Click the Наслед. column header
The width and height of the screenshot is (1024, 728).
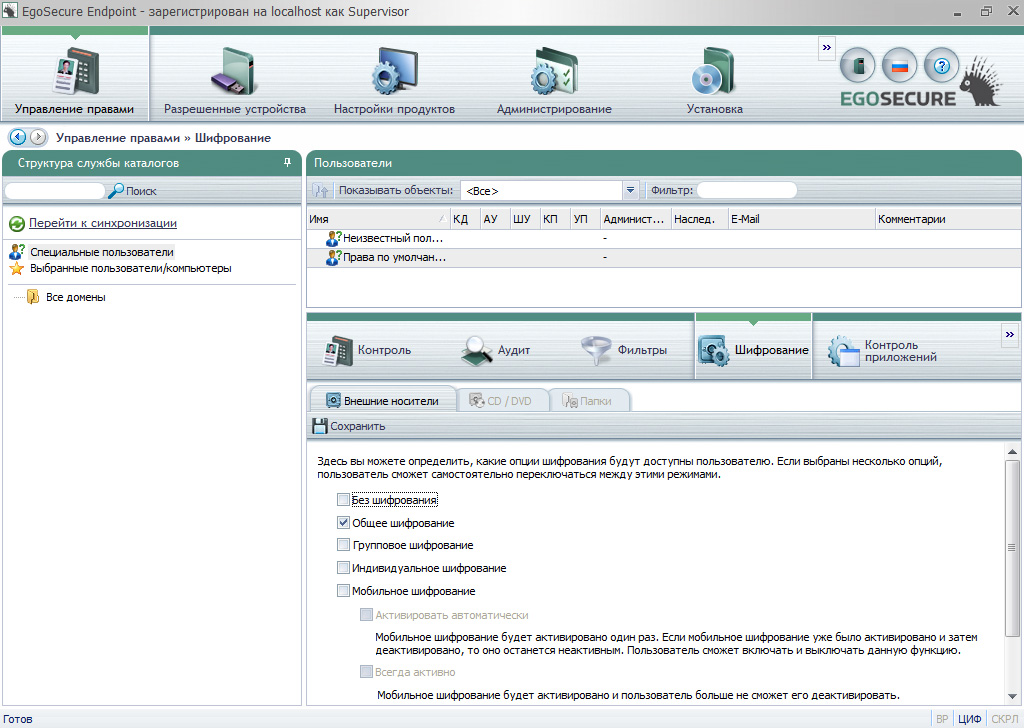pyautogui.click(x=699, y=219)
